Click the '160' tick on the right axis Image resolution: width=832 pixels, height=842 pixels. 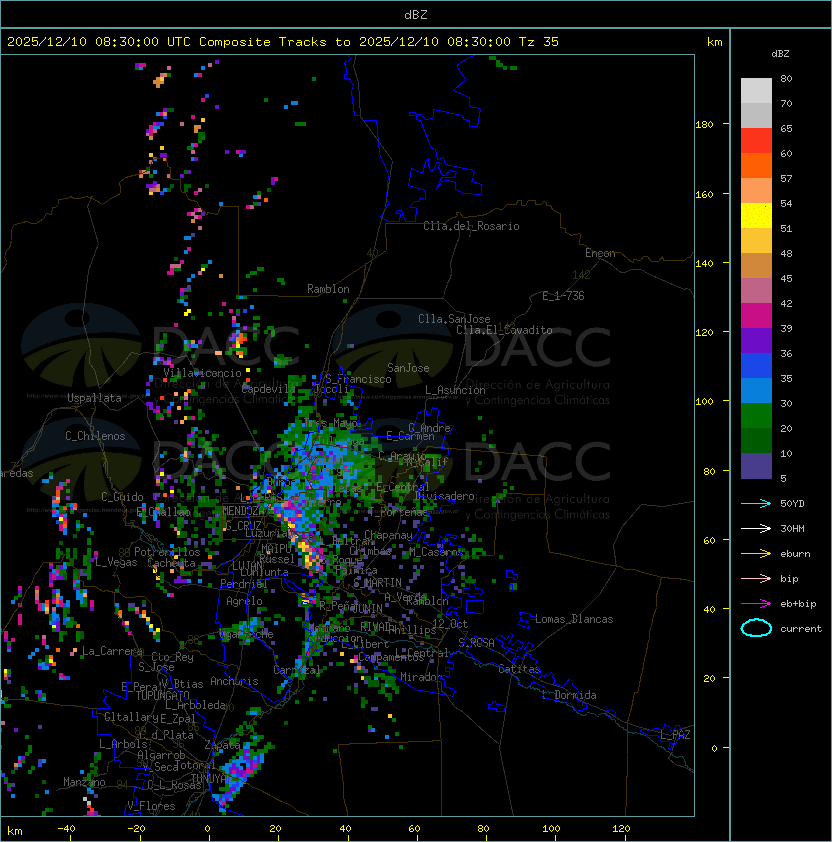(x=704, y=194)
